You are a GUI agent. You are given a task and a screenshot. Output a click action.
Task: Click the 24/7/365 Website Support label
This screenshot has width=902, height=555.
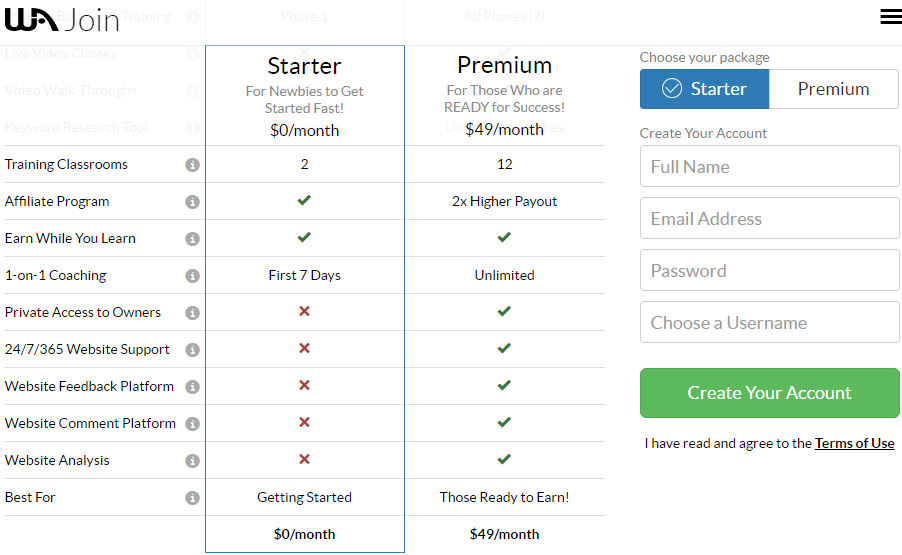tap(87, 349)
